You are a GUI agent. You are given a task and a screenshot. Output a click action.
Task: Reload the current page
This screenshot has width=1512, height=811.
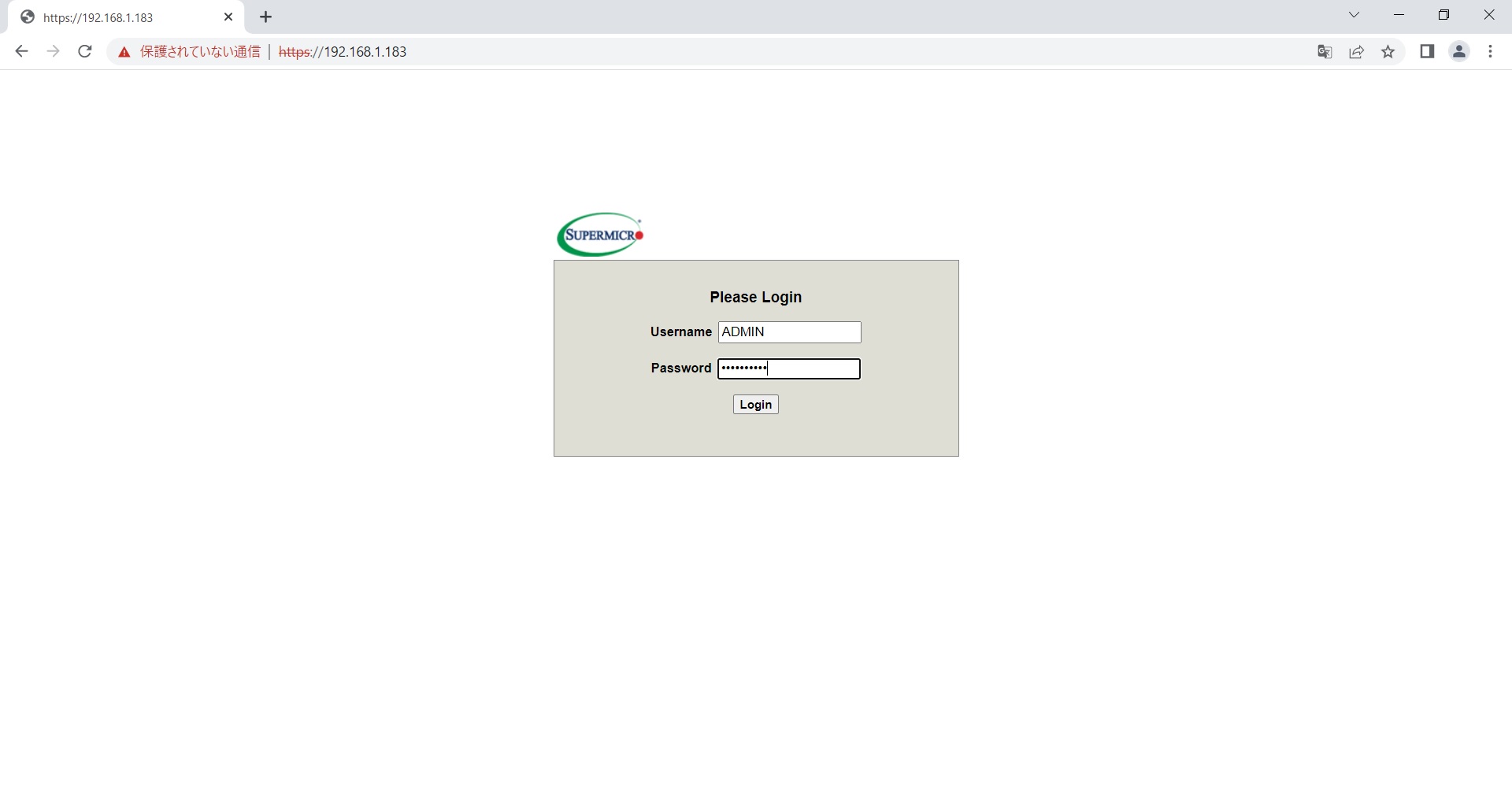85,52
